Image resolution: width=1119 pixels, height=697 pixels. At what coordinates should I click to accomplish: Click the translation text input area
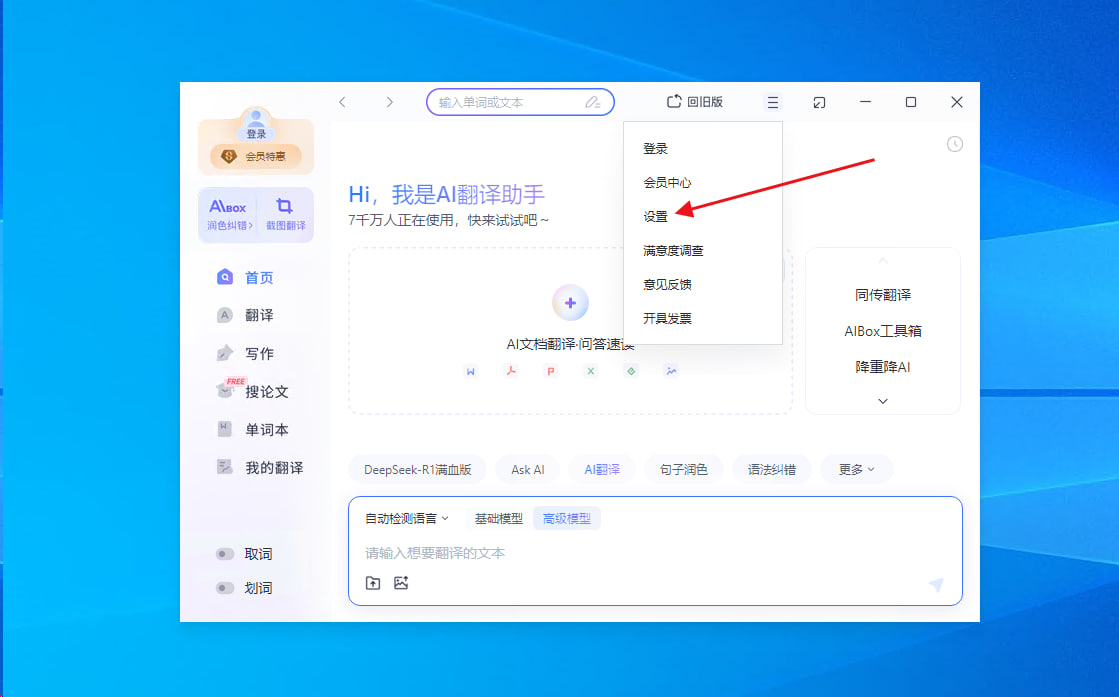(x=655, y=553)
